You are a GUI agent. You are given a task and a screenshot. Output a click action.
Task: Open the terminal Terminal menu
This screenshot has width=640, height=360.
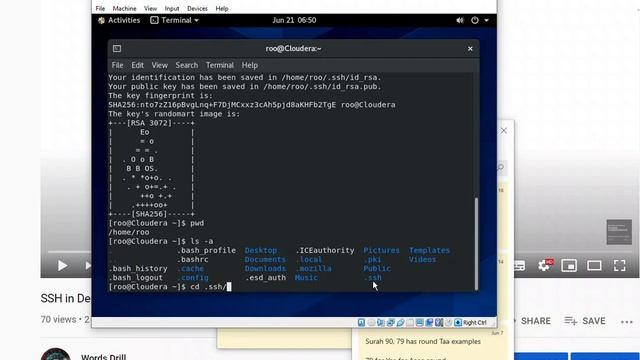pos(220,65)
